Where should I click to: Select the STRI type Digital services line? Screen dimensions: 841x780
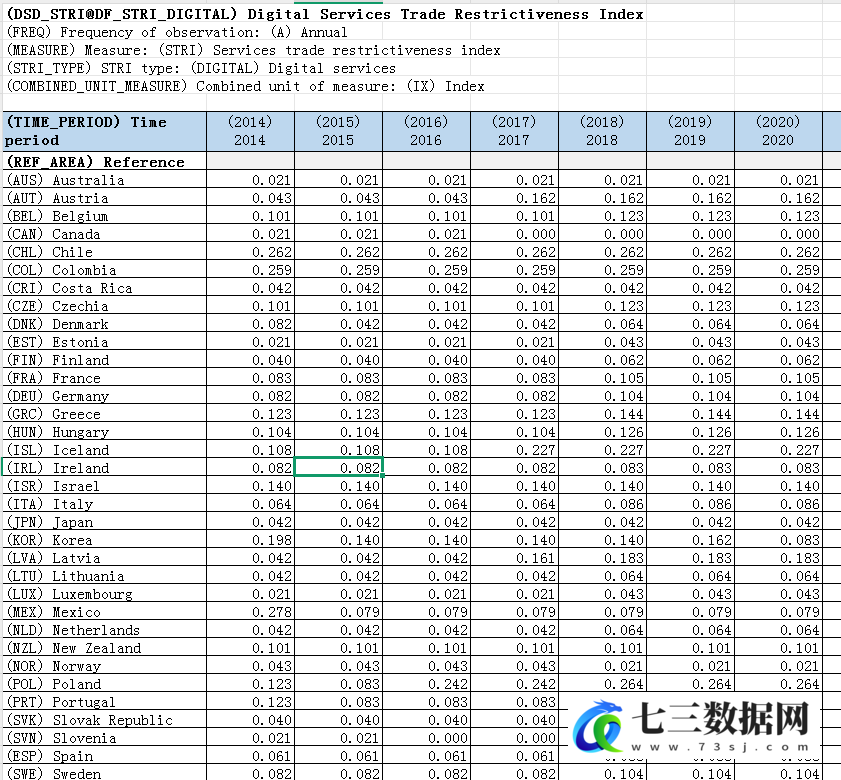[201, 68]
